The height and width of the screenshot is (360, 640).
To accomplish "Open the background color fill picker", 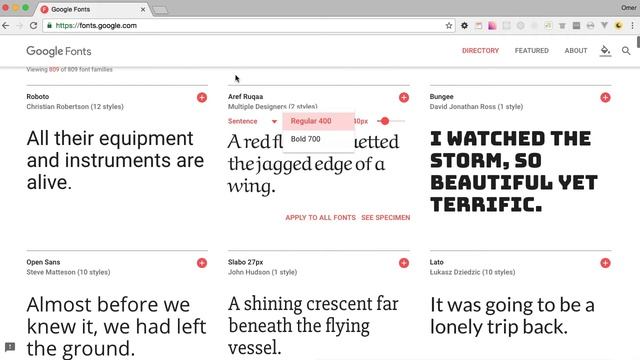I will click(x=605, y=51).
